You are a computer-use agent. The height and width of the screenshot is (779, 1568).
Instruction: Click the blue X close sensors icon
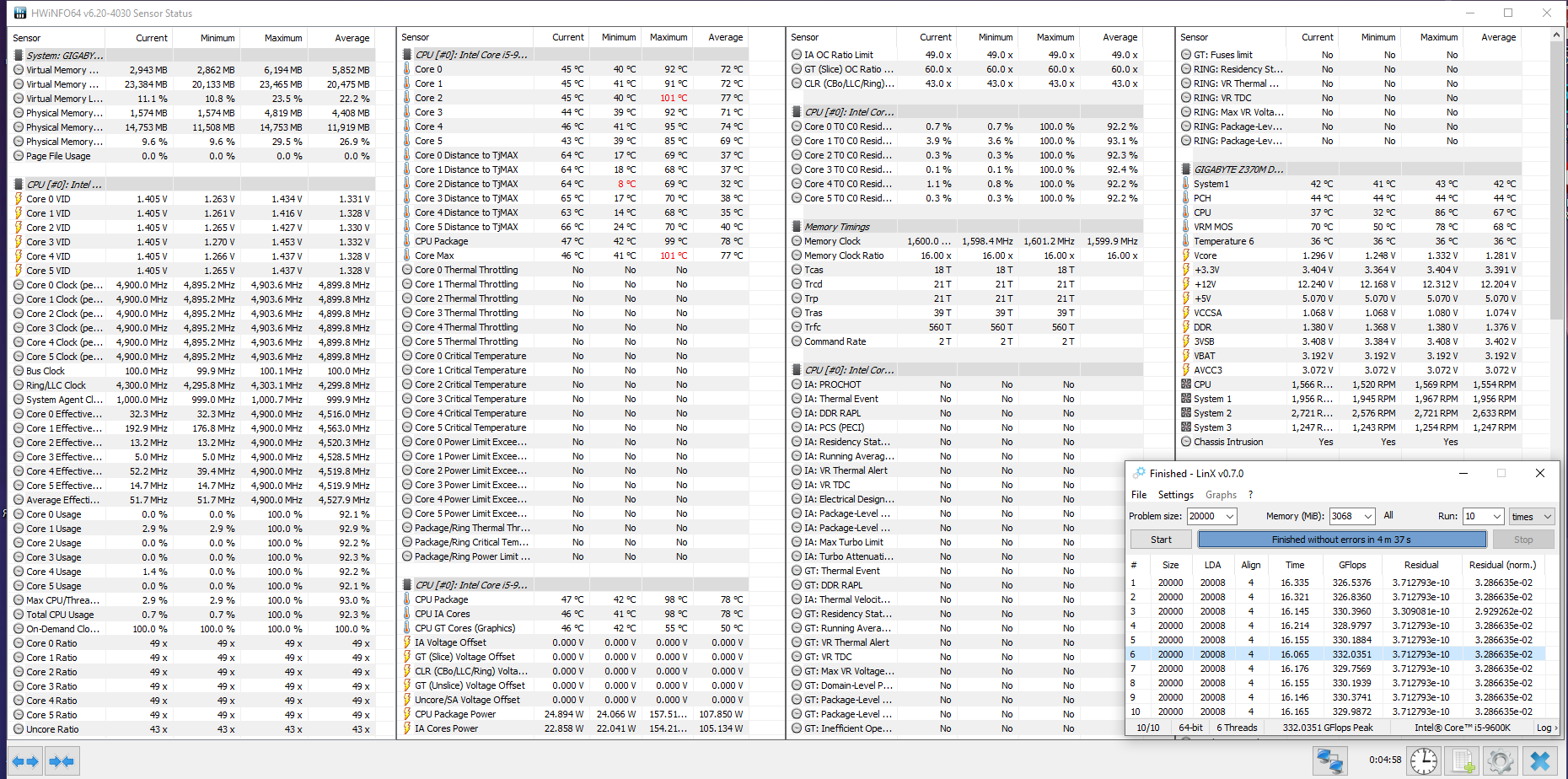click(1540, 760)
